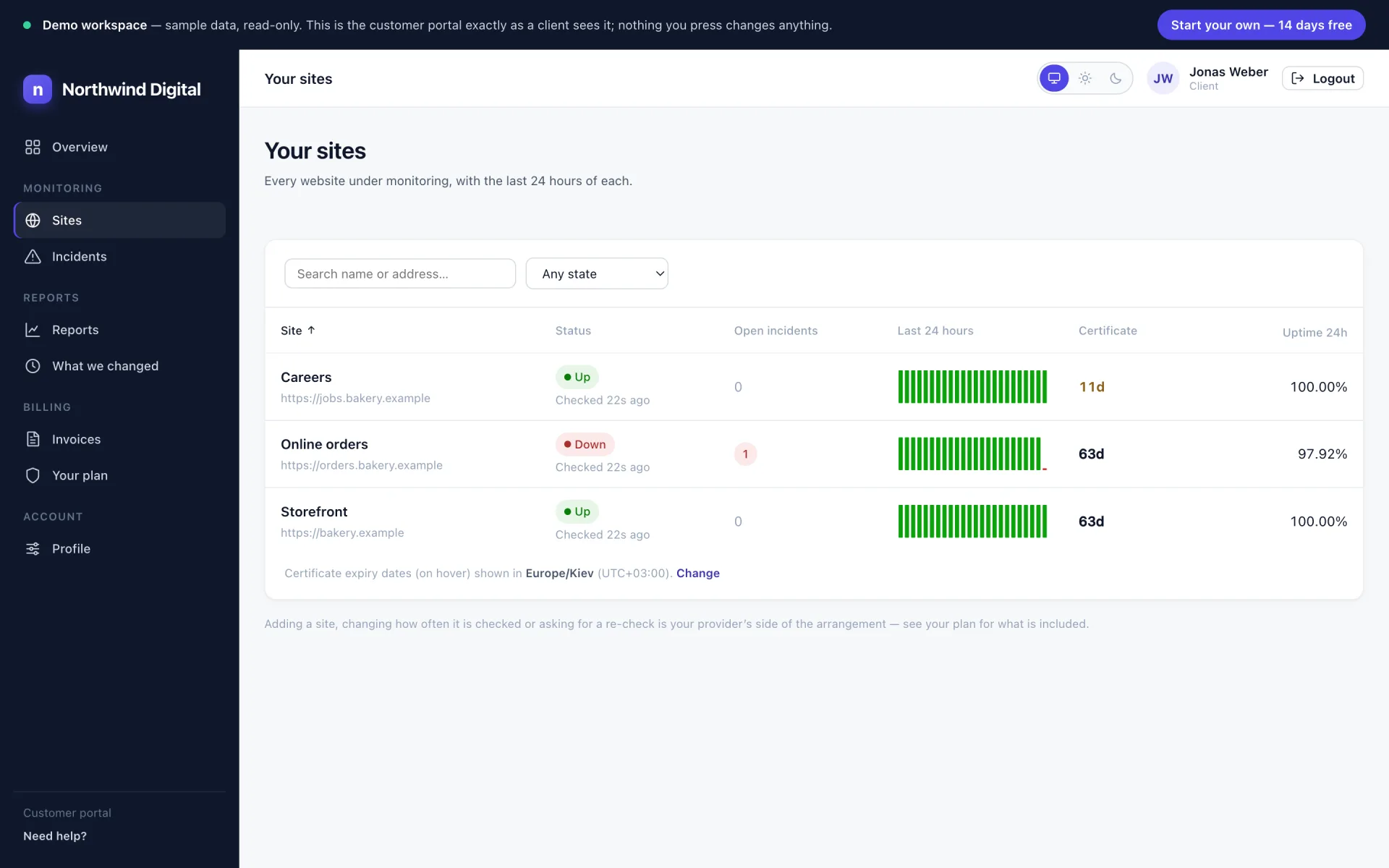
Task: Click the Logout button
Action: pos(1322,78)
